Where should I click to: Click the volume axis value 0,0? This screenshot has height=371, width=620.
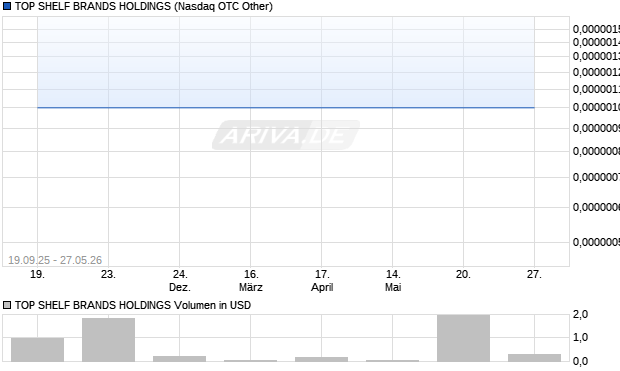click(x=580, y=361)
